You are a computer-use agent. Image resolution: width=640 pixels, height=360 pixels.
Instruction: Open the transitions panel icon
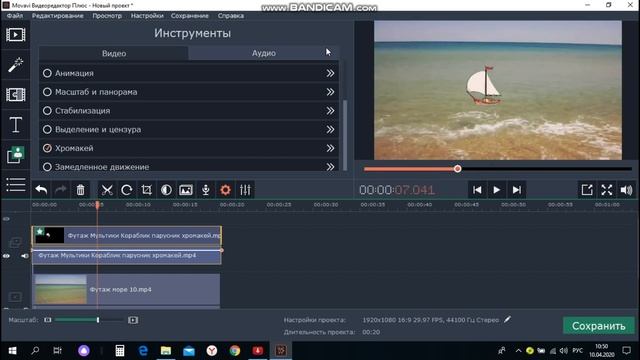click(x=16, y=95)
